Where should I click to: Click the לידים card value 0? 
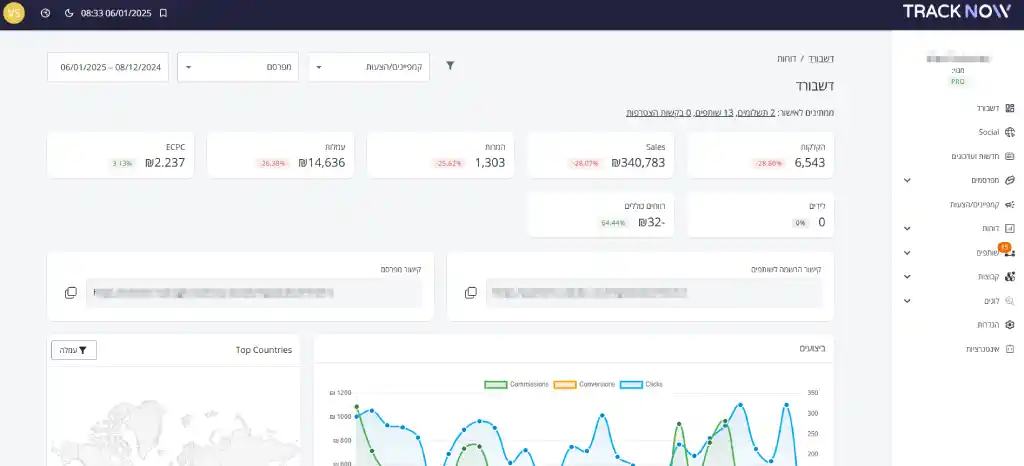[822, 223]
